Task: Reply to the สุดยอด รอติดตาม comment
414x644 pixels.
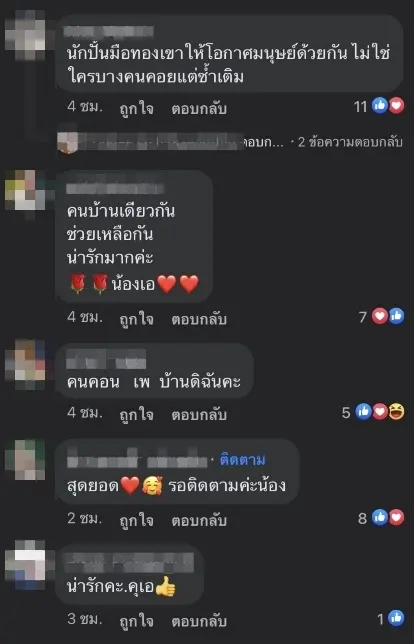Action: [199, 520]
